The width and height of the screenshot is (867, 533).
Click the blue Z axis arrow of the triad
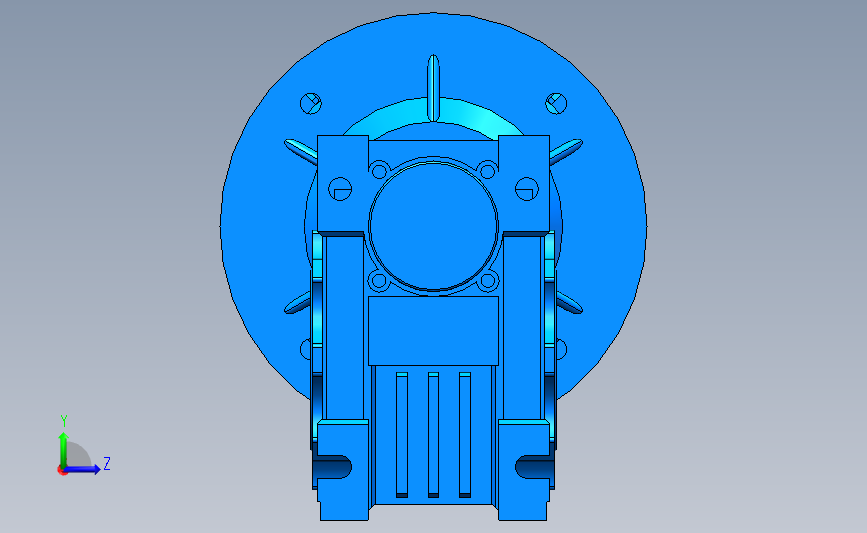coord(83,469)
